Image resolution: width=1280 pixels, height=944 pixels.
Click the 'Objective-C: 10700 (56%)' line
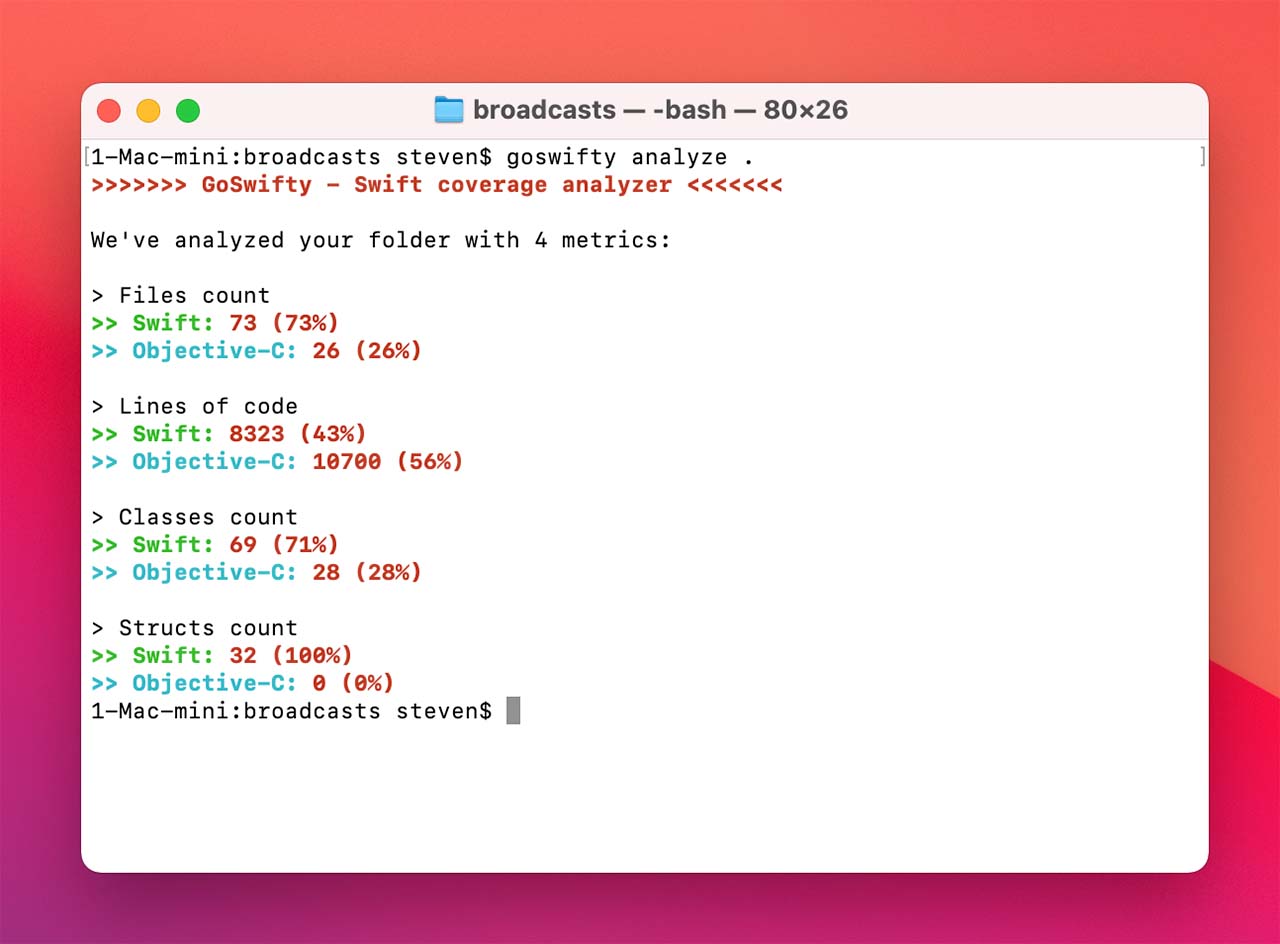(277, 462)
